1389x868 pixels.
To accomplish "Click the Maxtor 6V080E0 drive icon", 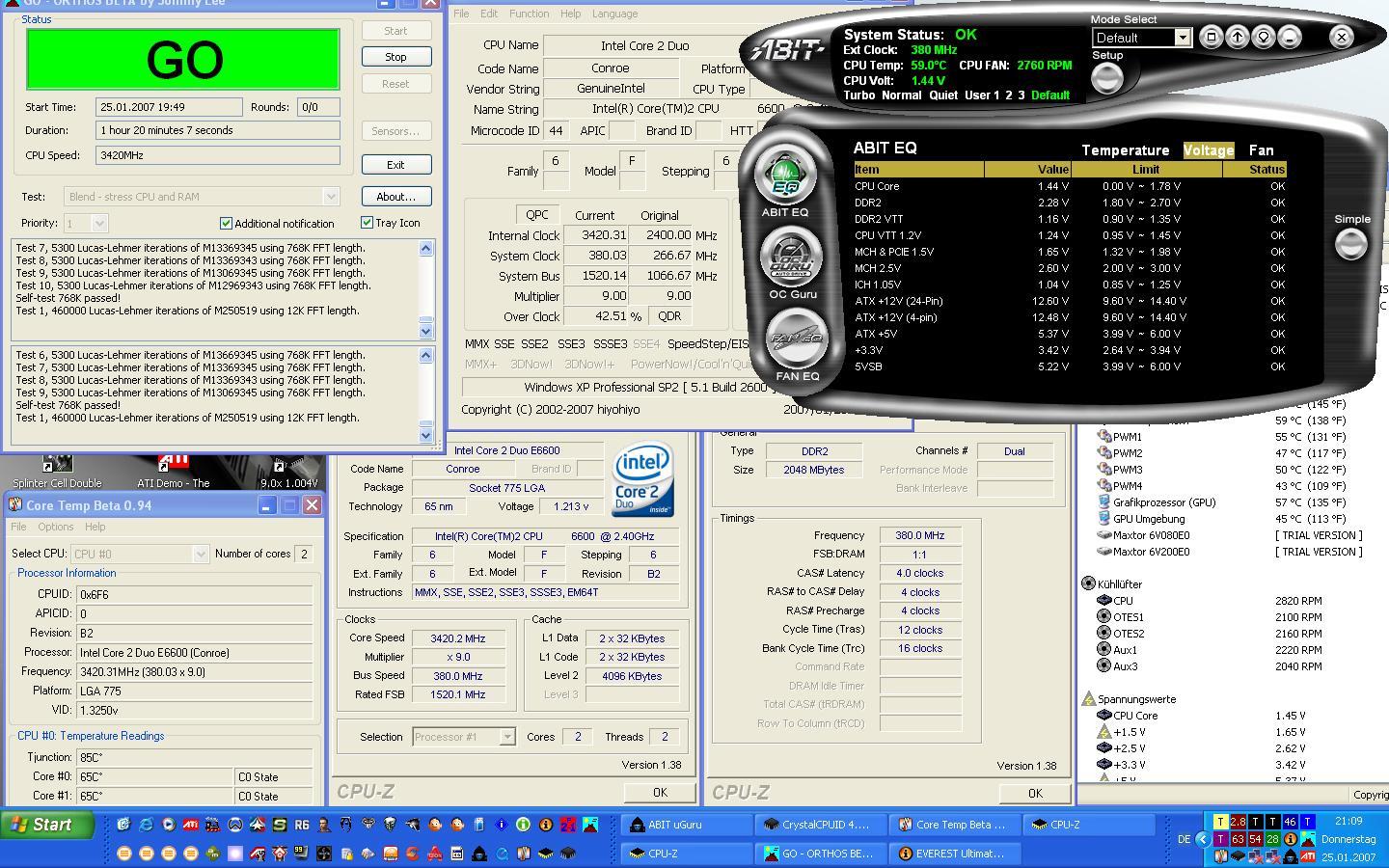I will [x=1104, y=535].
